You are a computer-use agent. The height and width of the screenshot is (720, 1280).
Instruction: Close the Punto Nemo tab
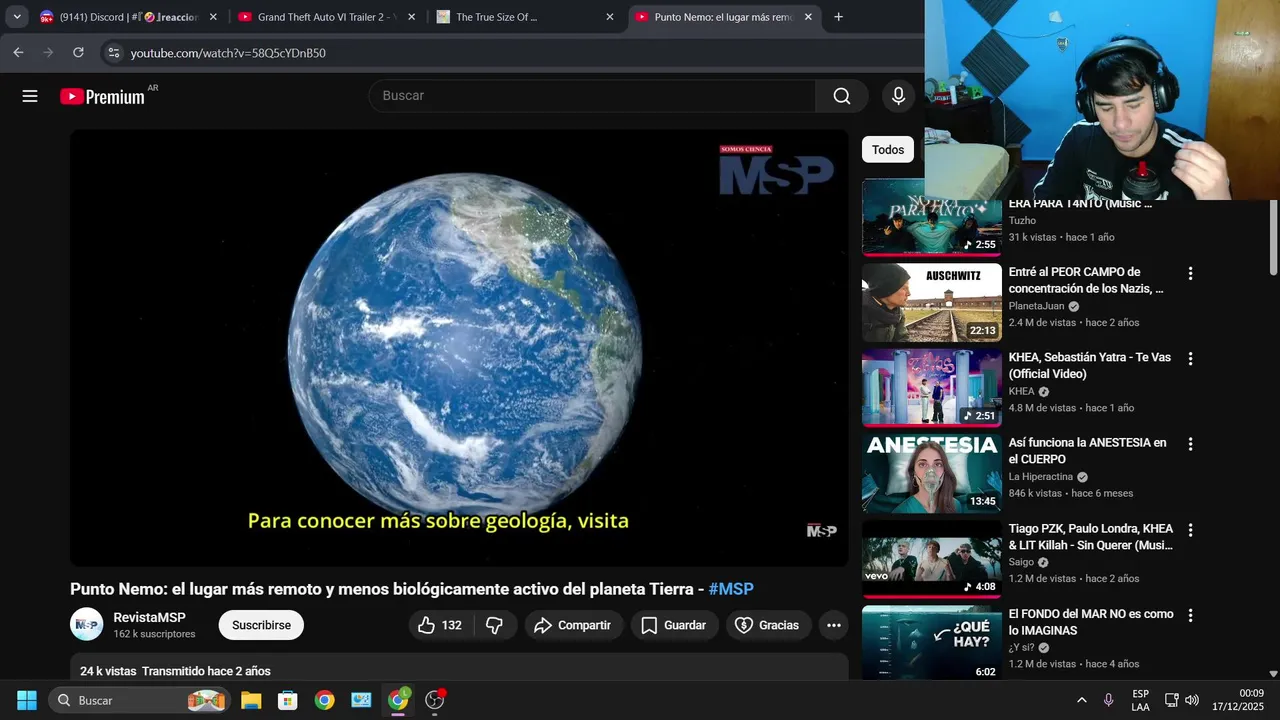(x=808, y=17)
